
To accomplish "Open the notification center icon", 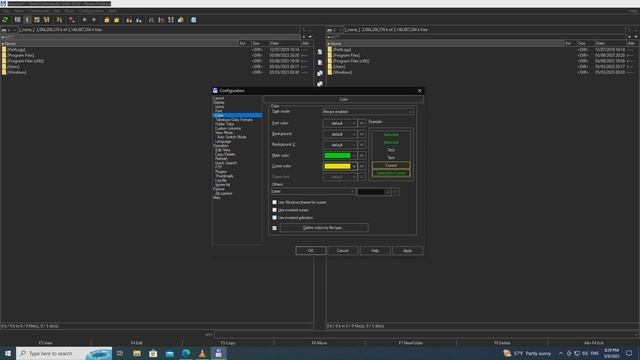I will pos(629,353).
